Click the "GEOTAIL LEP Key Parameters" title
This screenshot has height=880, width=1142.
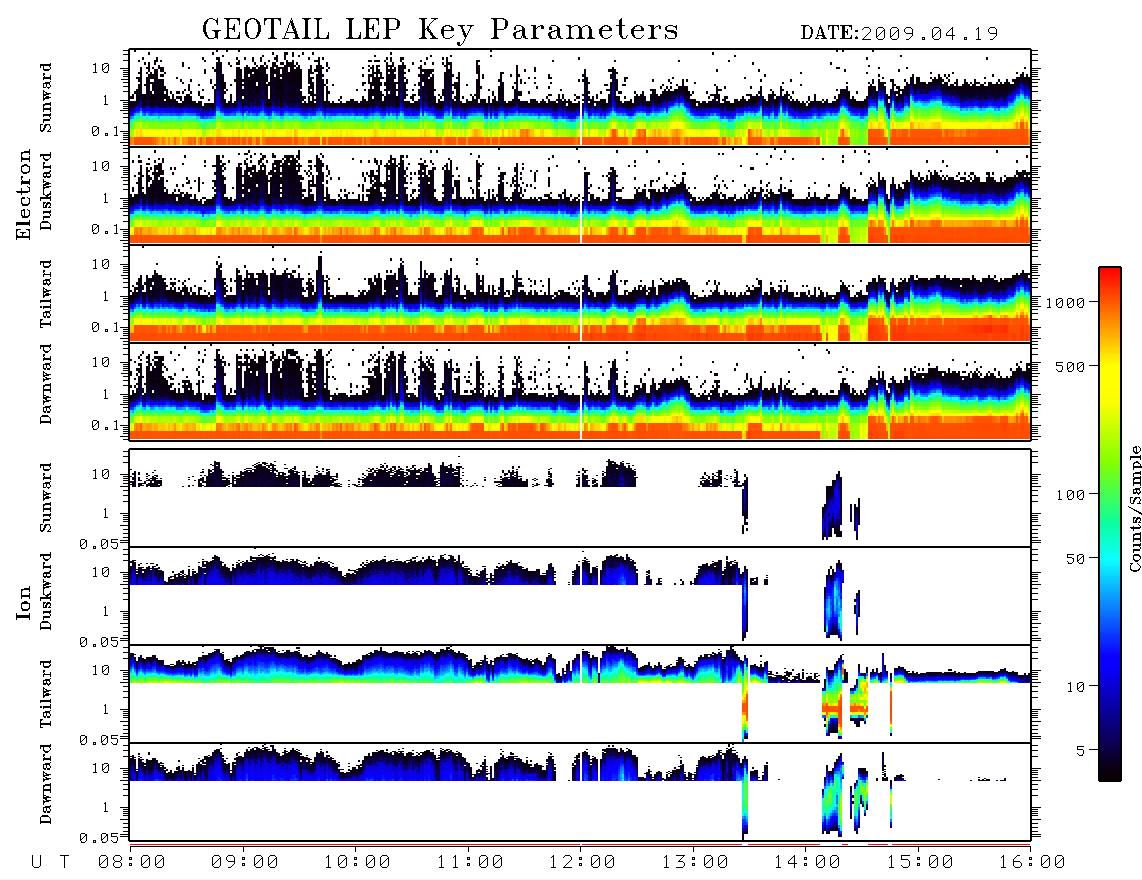(440, 30)
